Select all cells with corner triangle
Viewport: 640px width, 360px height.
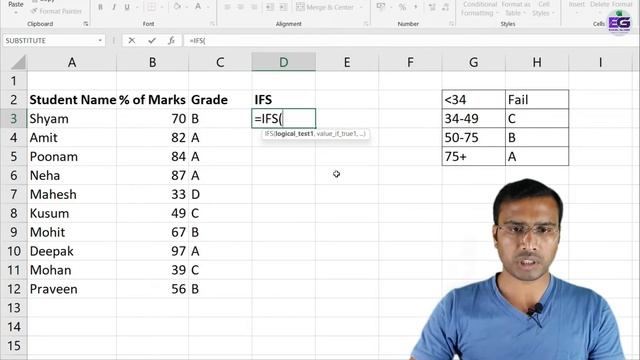point(18,62)
